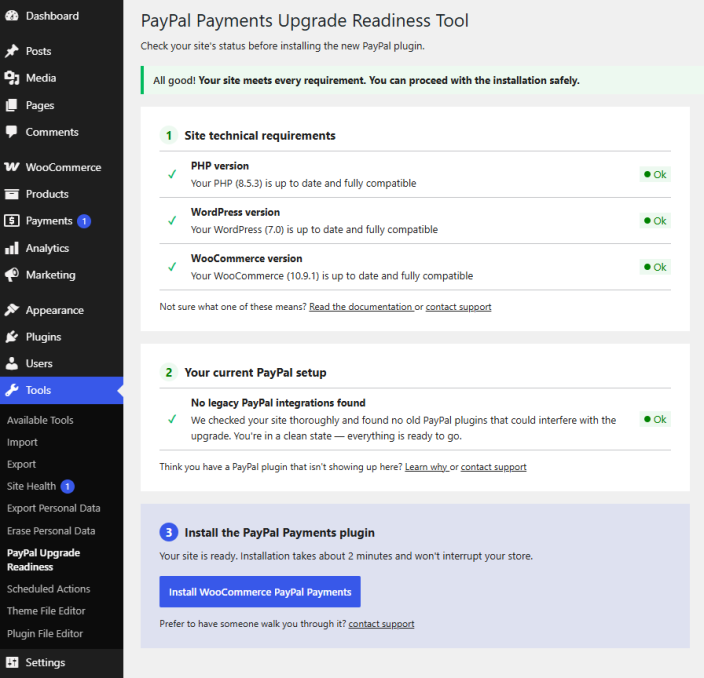Click the Users person icon
Screen dimensions: 704x678
pyautogui.click(x=12, y=363)
